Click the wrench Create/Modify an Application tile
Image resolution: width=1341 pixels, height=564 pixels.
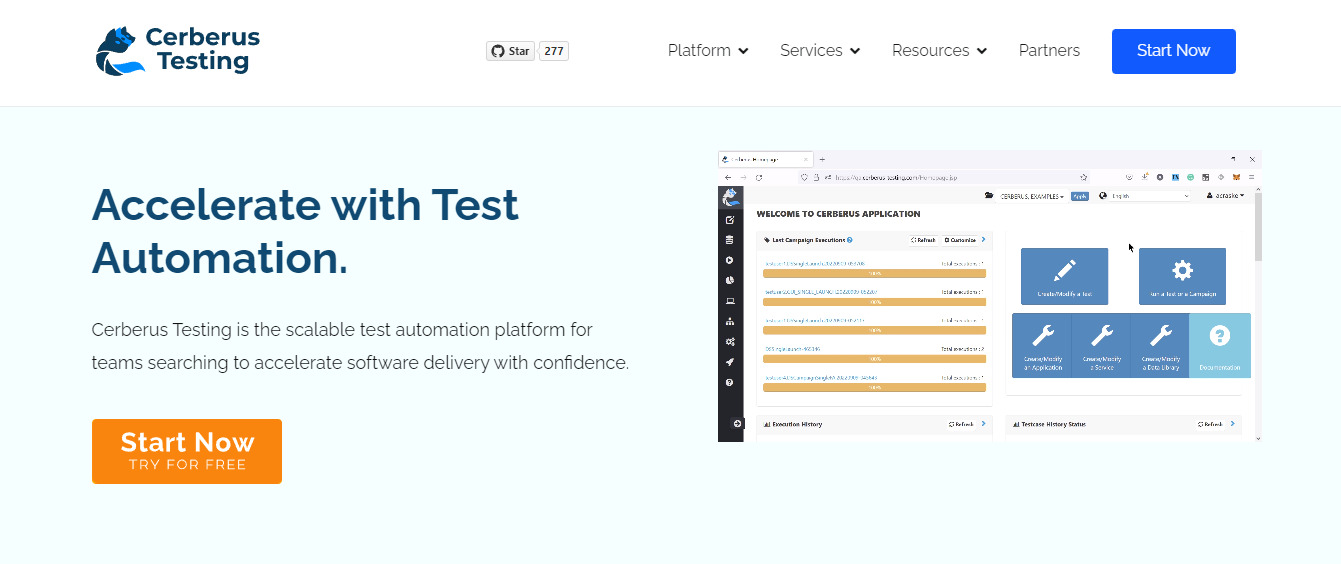pyautogui.click(x=1041, y=345)
